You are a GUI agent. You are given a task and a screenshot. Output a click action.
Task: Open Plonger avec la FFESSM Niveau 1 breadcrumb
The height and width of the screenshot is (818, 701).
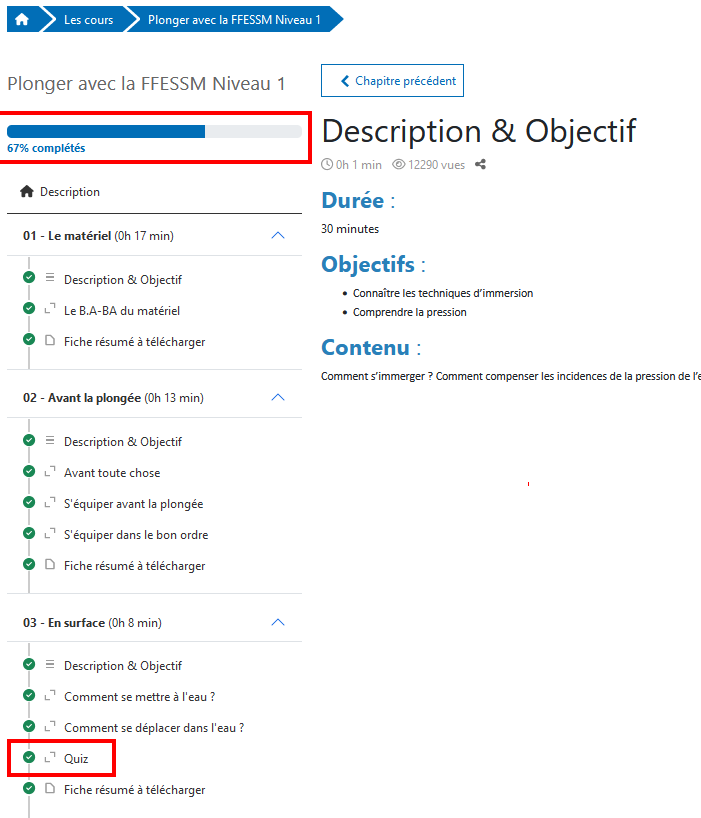234,20
